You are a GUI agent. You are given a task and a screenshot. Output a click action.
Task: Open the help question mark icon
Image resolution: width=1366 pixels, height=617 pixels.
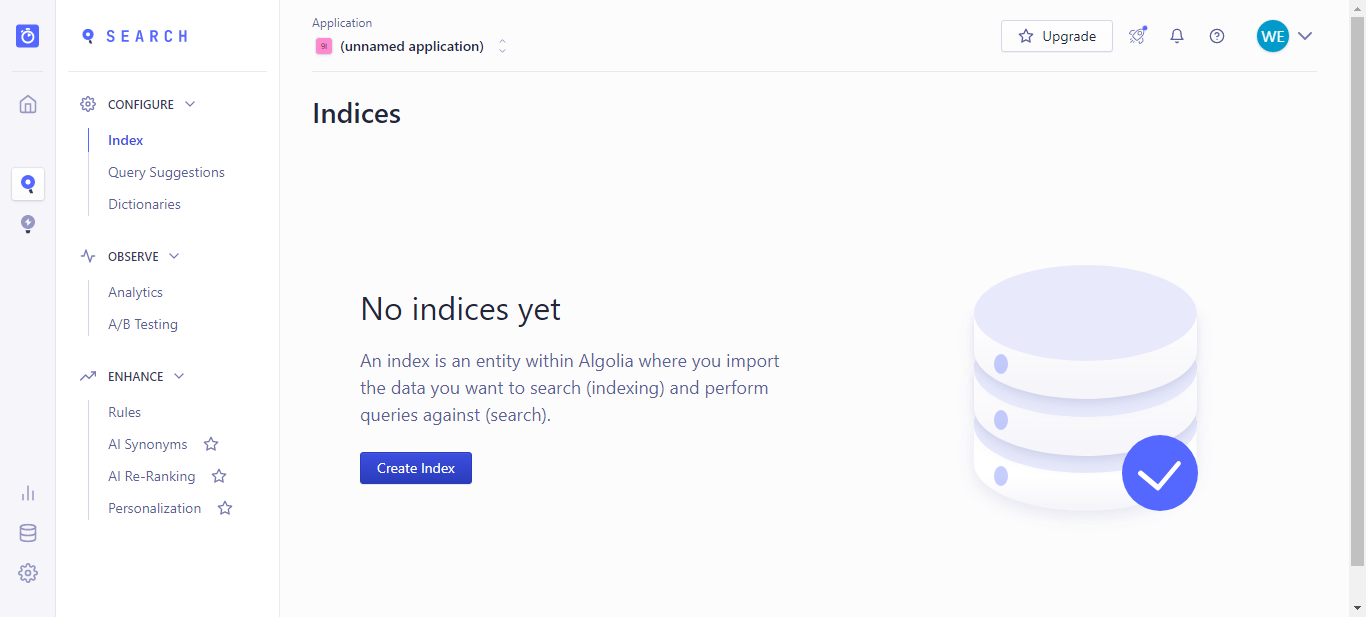click(x=1217, y=36)
